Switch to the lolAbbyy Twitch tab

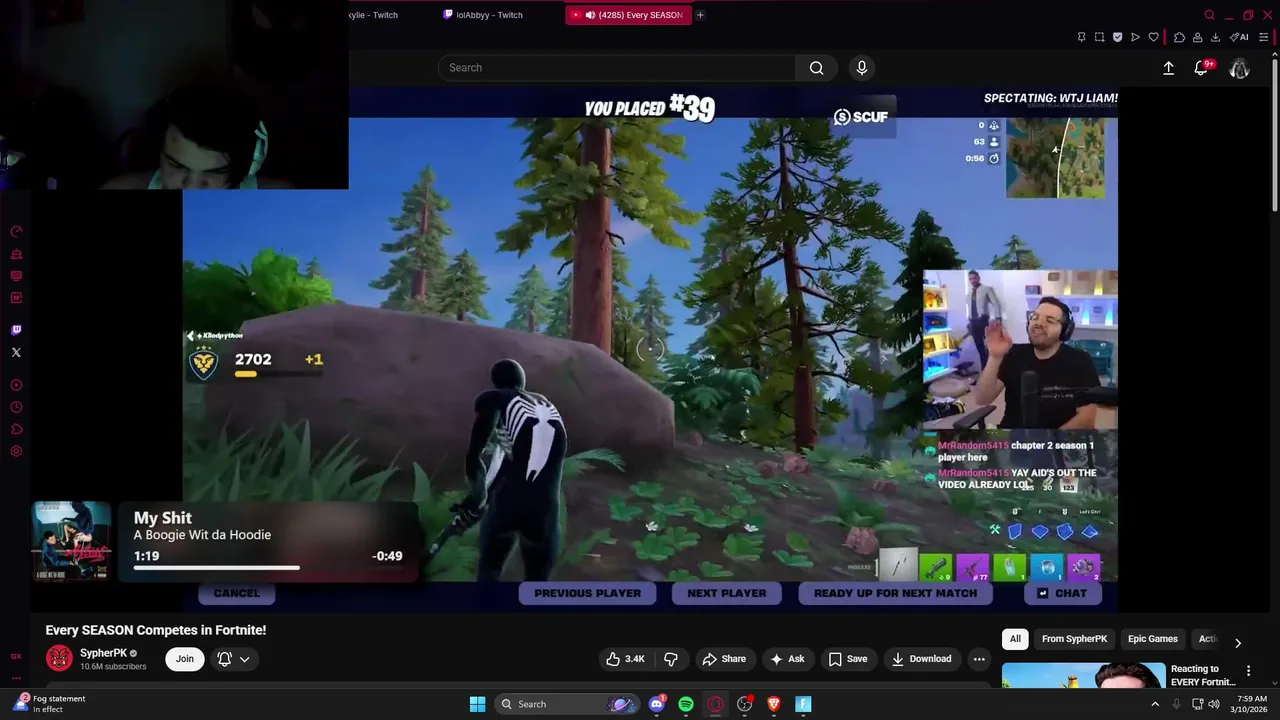490,15
